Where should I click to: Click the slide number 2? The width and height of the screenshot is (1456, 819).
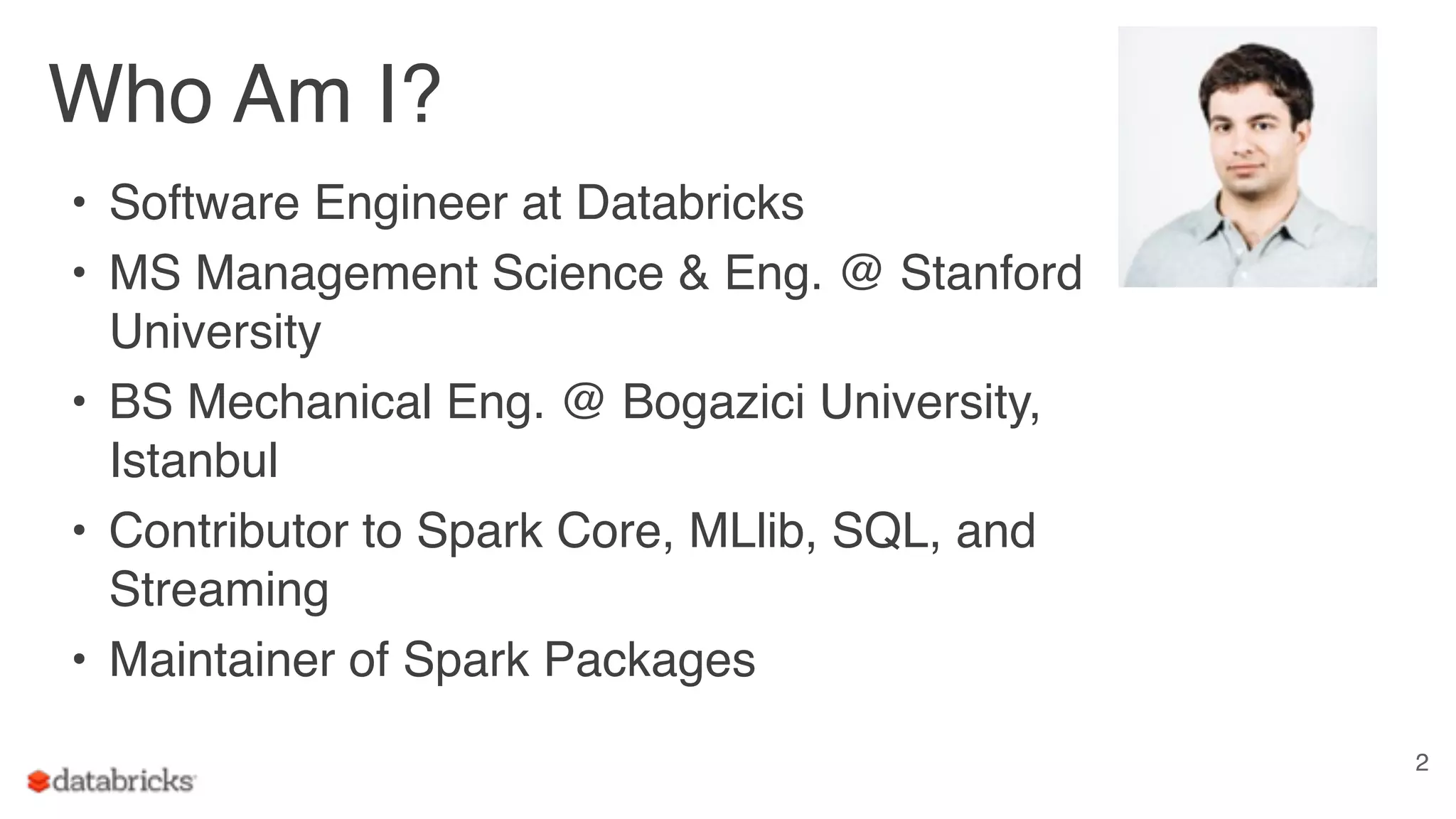pyautogui.click(x=1421, y=762)
